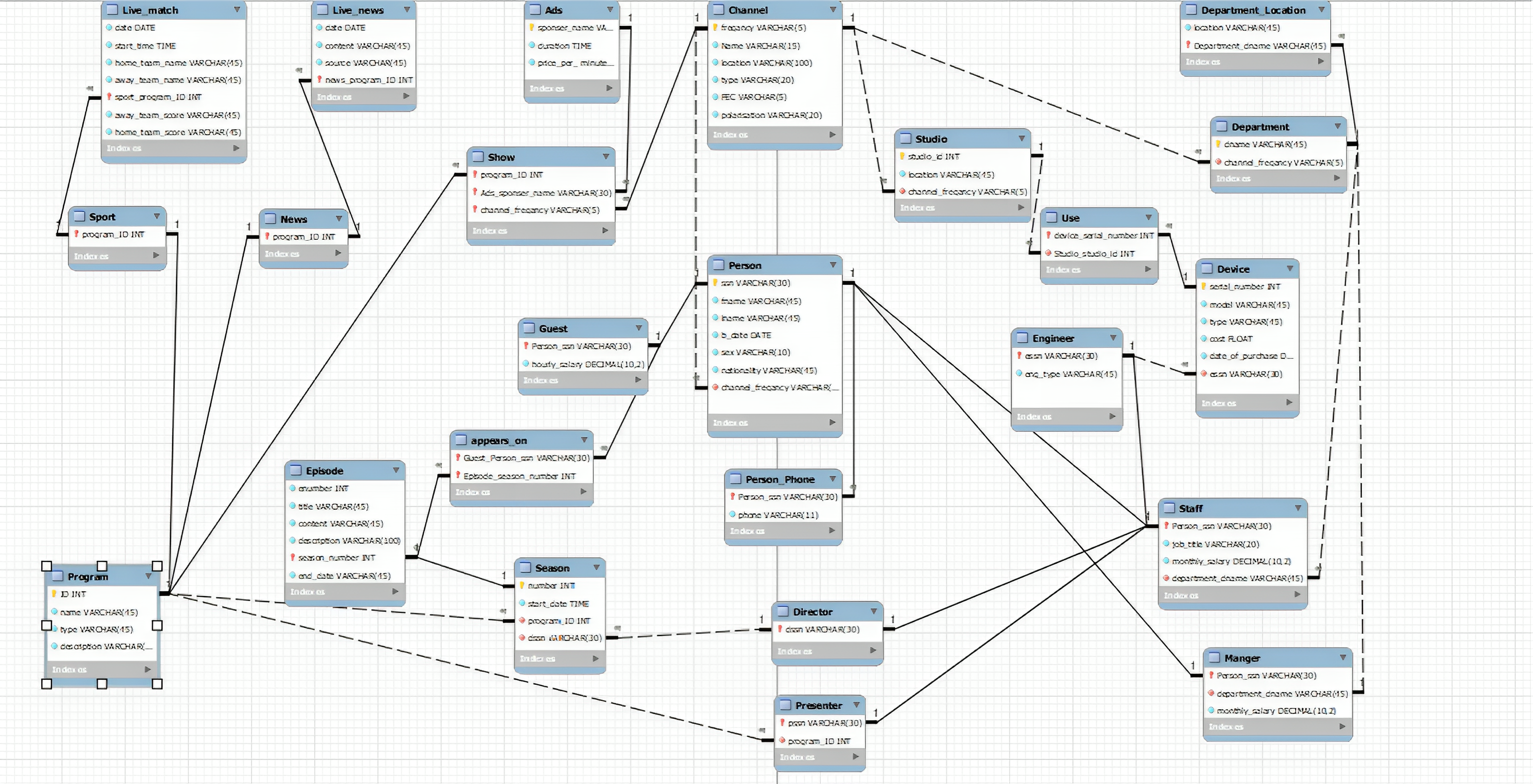The image size is (1533, 784).
Task: Click the Department_Location table title
Action: [x=1253, y=10]
